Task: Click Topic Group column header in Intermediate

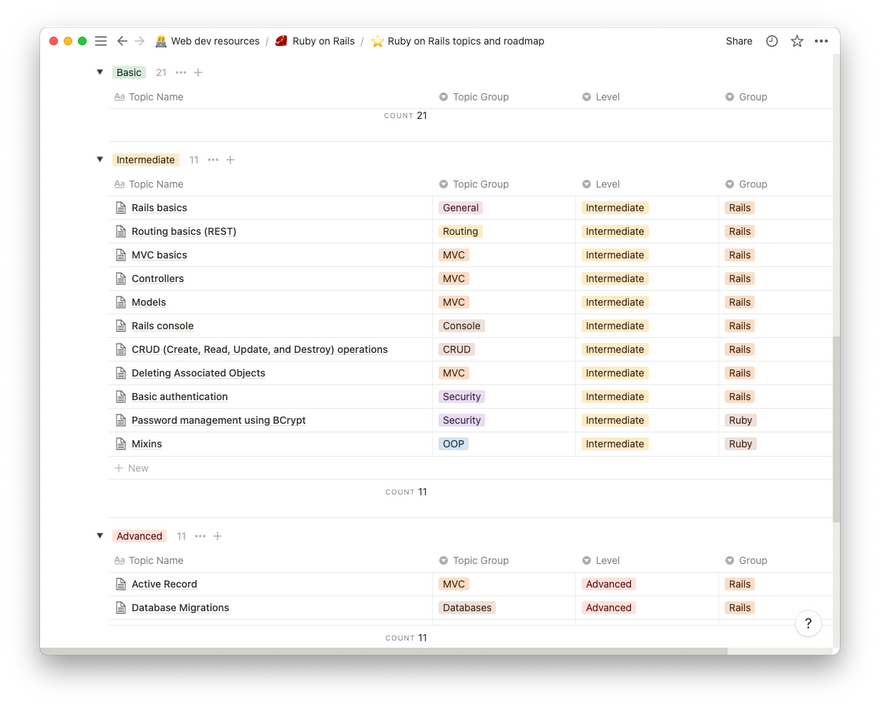Action: click(480, 184)
